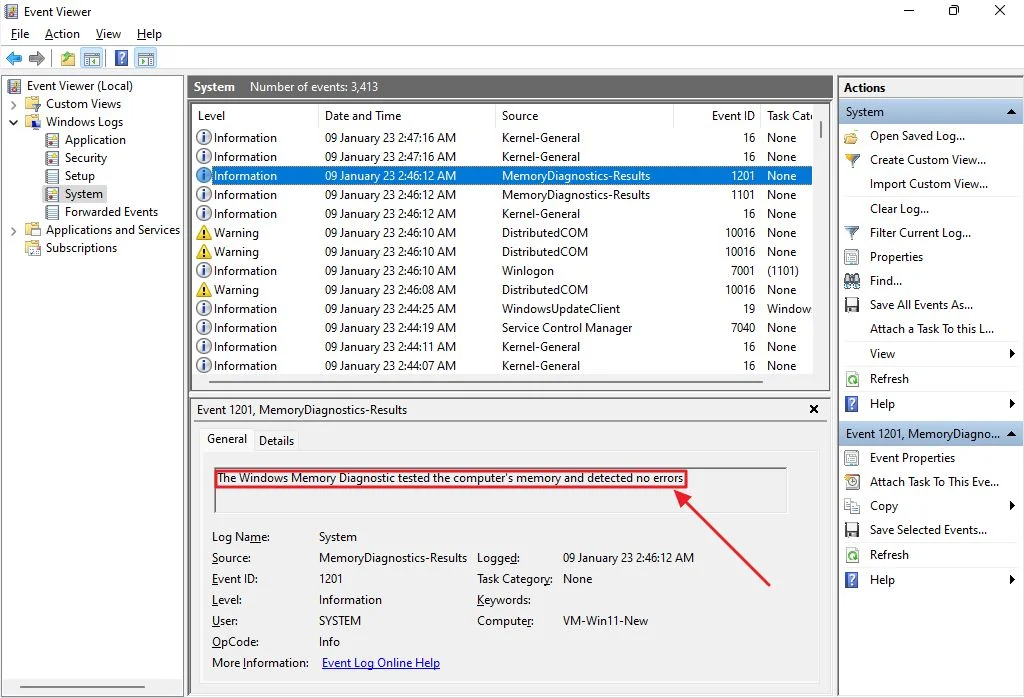Click the Forward arrow toolbar icon
Viewport: 1024px width, 698px height.
(37, 59)
